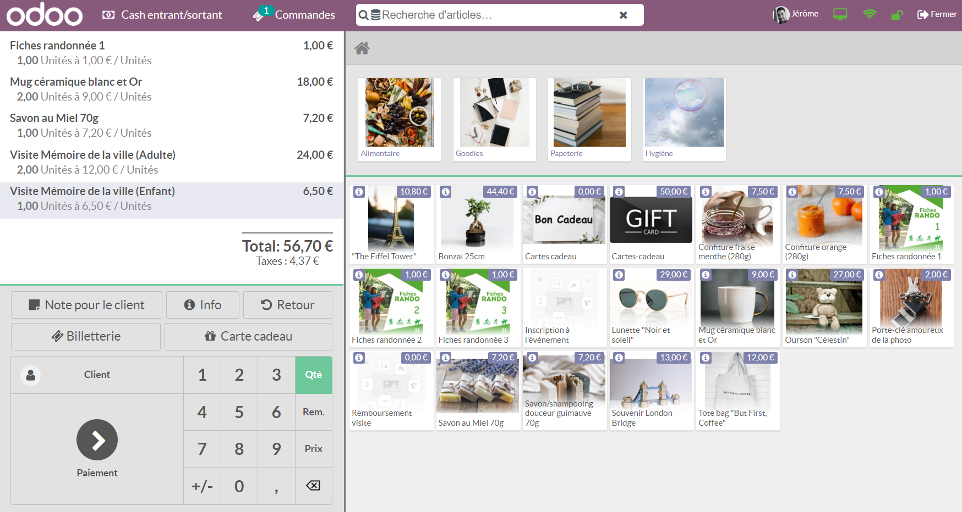Screen dimensions: 962x512
Task: Click the Fermer button
Action: point(936,14)
